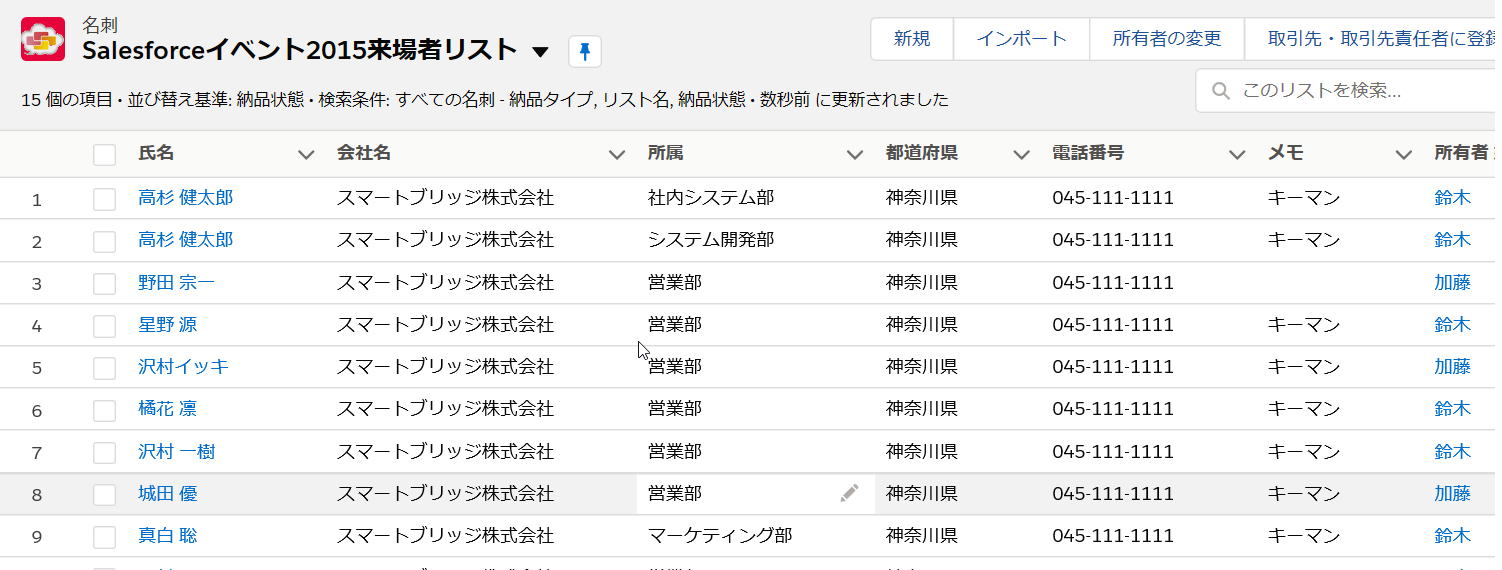Click システム開発部 cell in row 2
The height and width of the screenshot is (570, 1502).
[711, 240]
